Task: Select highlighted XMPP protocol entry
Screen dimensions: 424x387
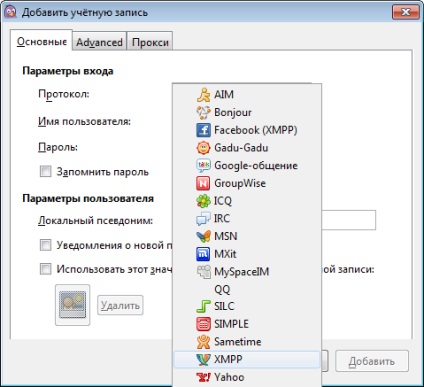Action: [x=247, y=359]
